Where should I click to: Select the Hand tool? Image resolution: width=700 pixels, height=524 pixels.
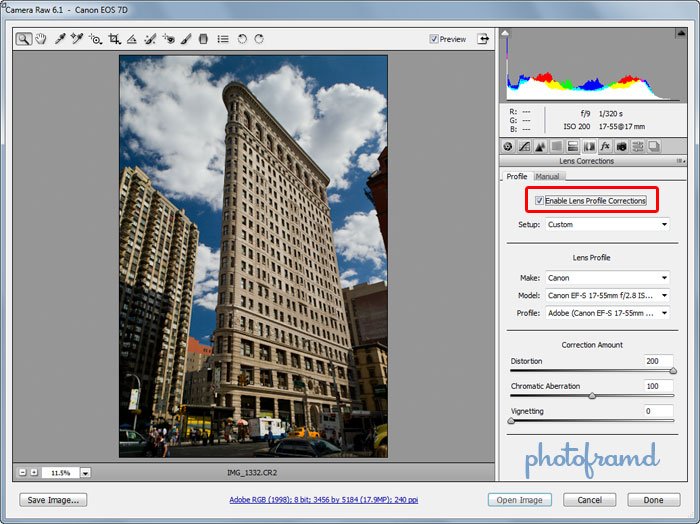(41, 39)
